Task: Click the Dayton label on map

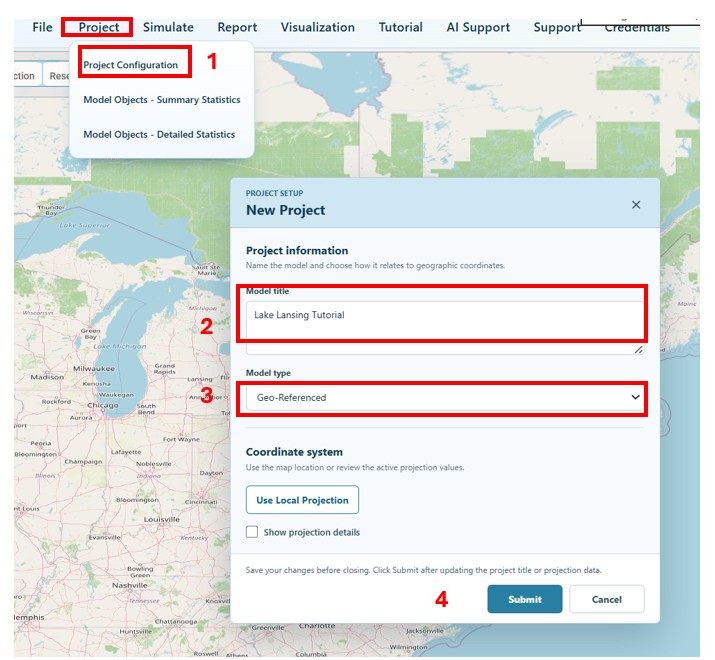Action: (x=212, y=473)
